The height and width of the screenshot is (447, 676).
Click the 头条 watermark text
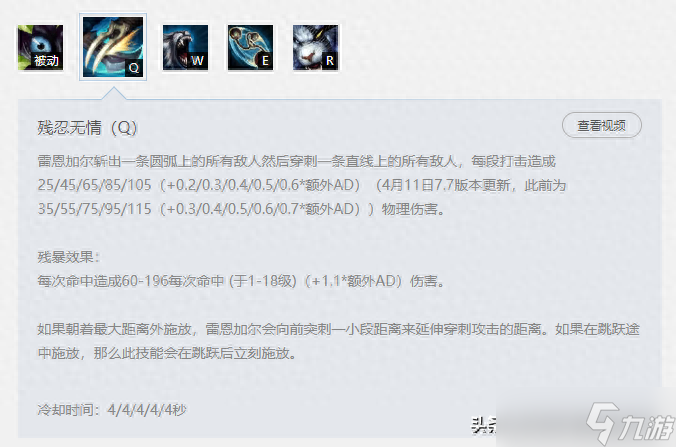point(484,425)
